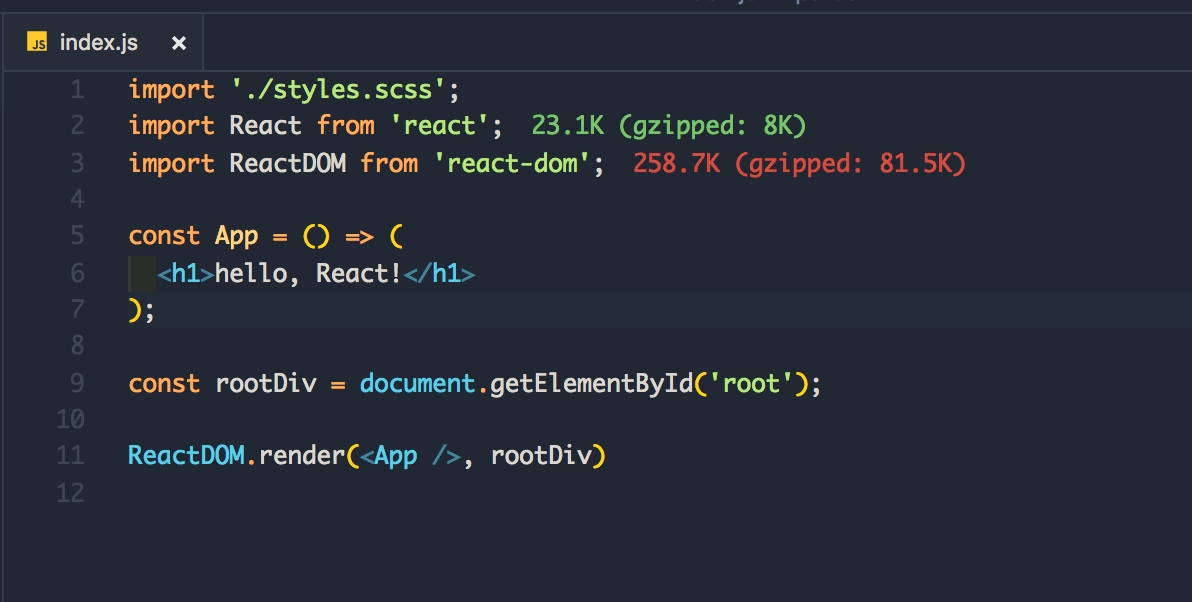The width and height of the screenshot is (1192, 602).
Task: Click the 'root' string argument
Action: tap(751, 384)
